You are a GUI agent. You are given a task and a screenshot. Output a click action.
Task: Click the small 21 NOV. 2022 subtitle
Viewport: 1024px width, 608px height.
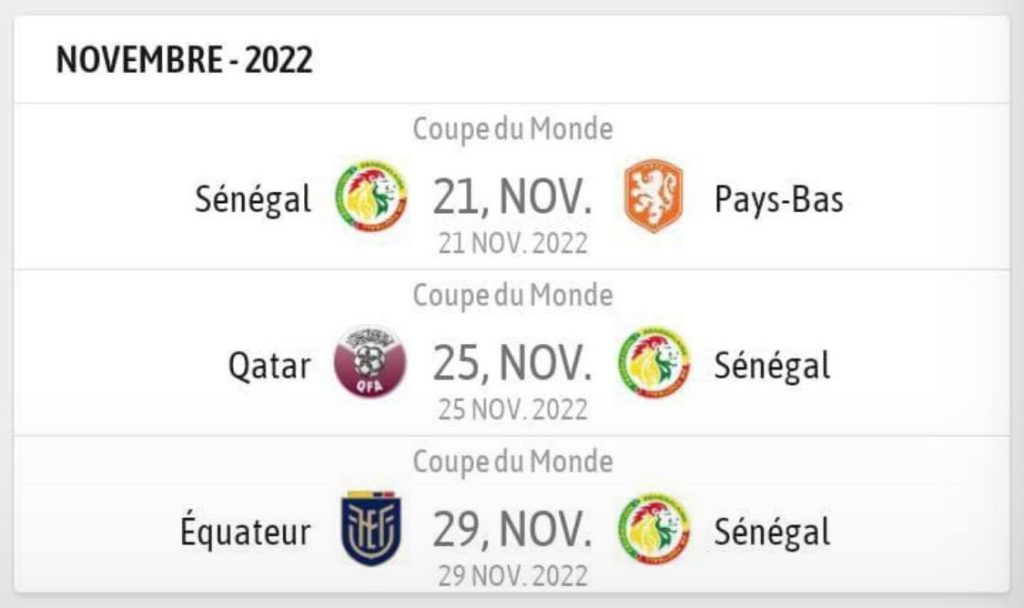(x=513, y=244)
